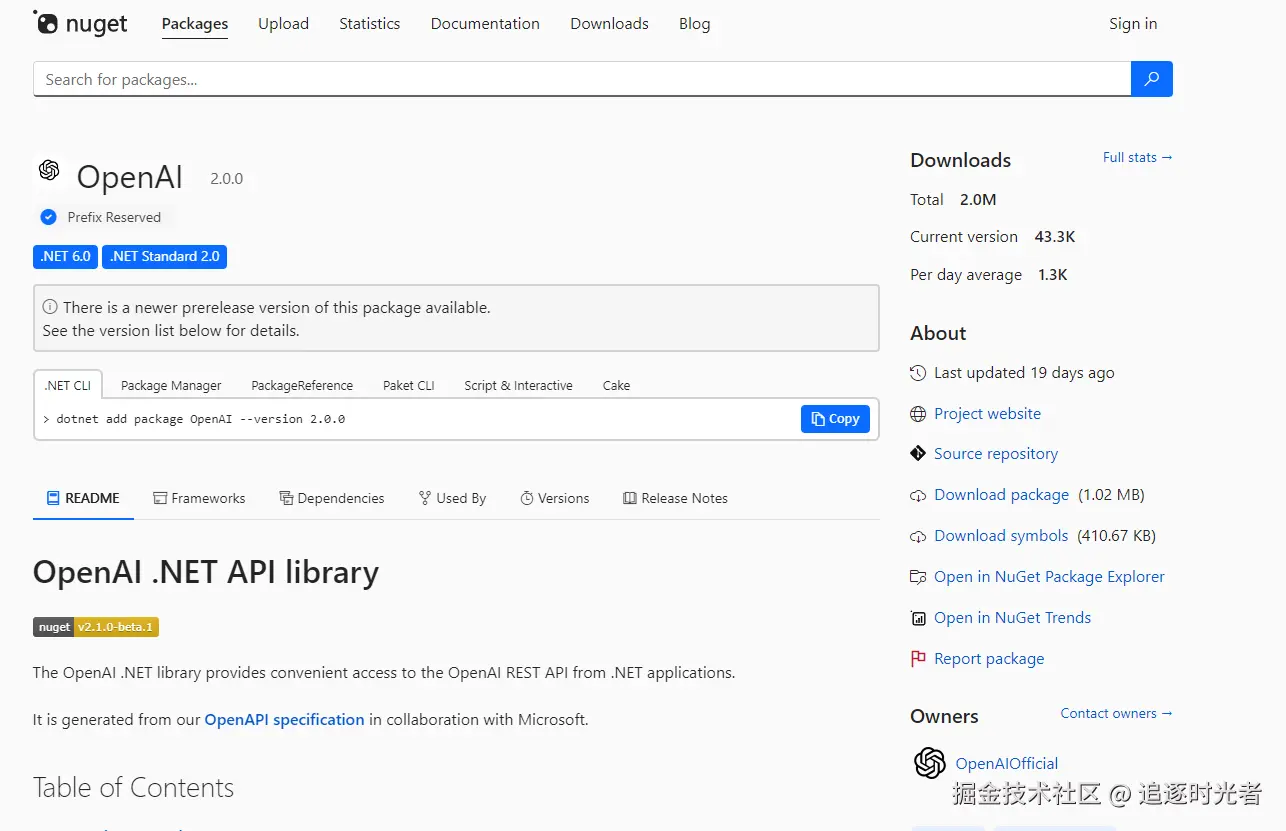Open the Contact owners link
1286x831 pixels.
click(1116, 713)
